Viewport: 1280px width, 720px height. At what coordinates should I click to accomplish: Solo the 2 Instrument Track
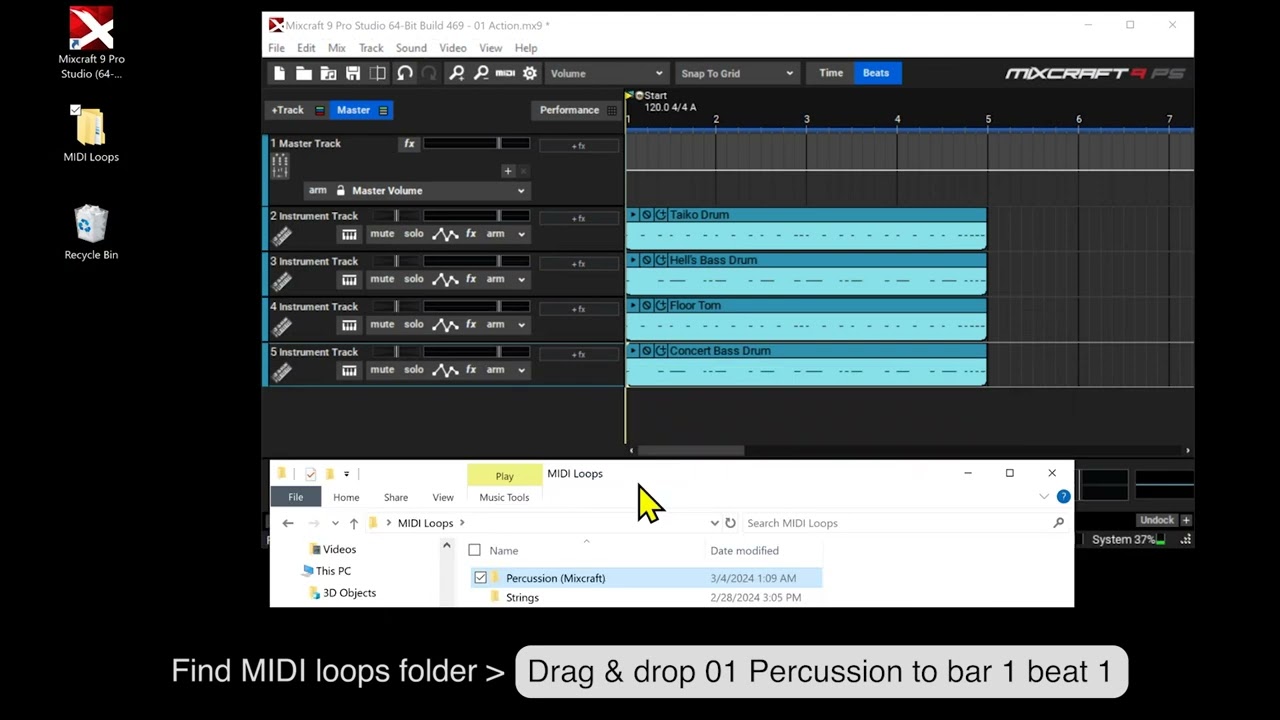[x=414, y=234]
